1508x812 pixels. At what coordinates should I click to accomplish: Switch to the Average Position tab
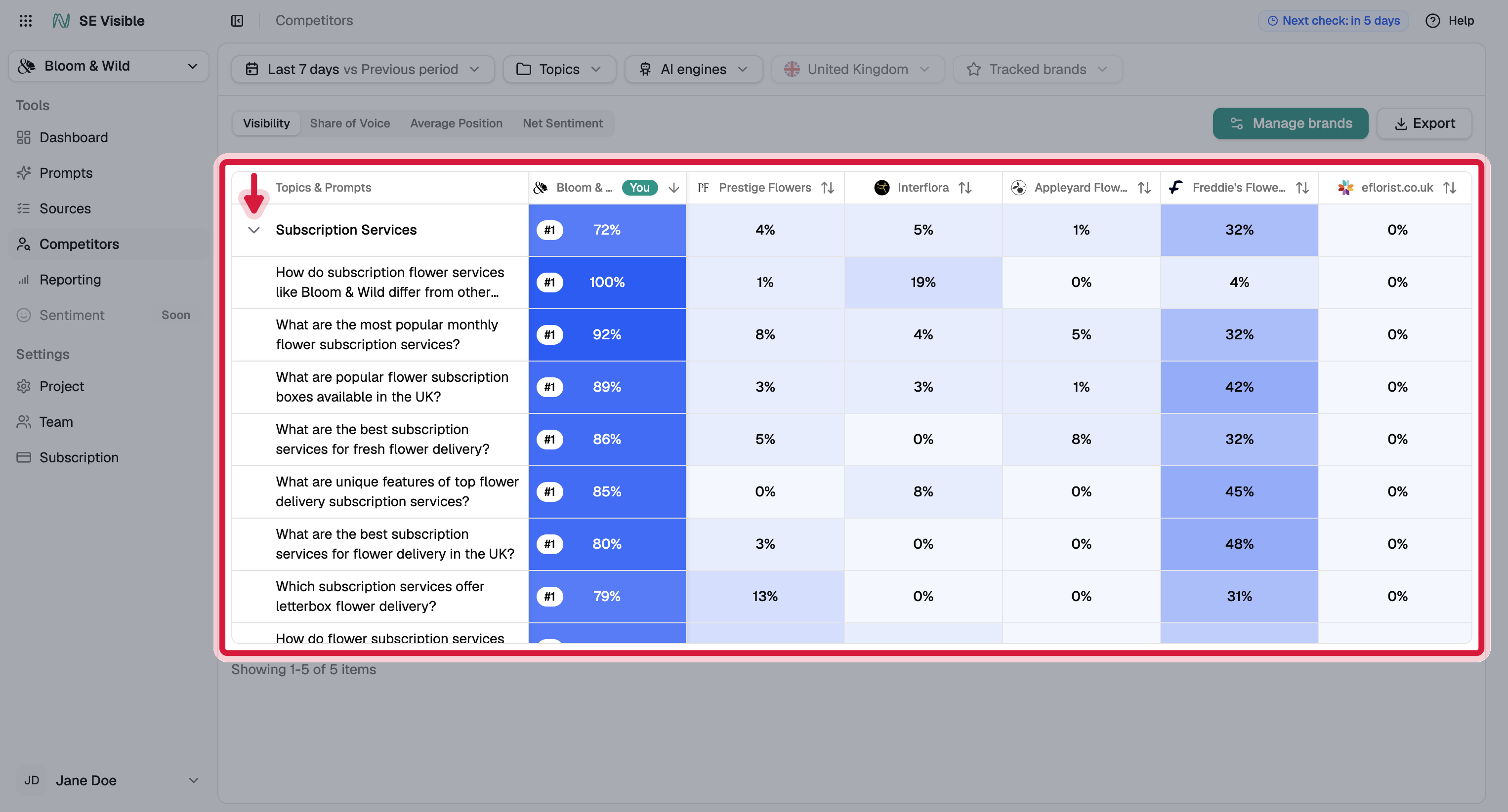click(456, 123)
